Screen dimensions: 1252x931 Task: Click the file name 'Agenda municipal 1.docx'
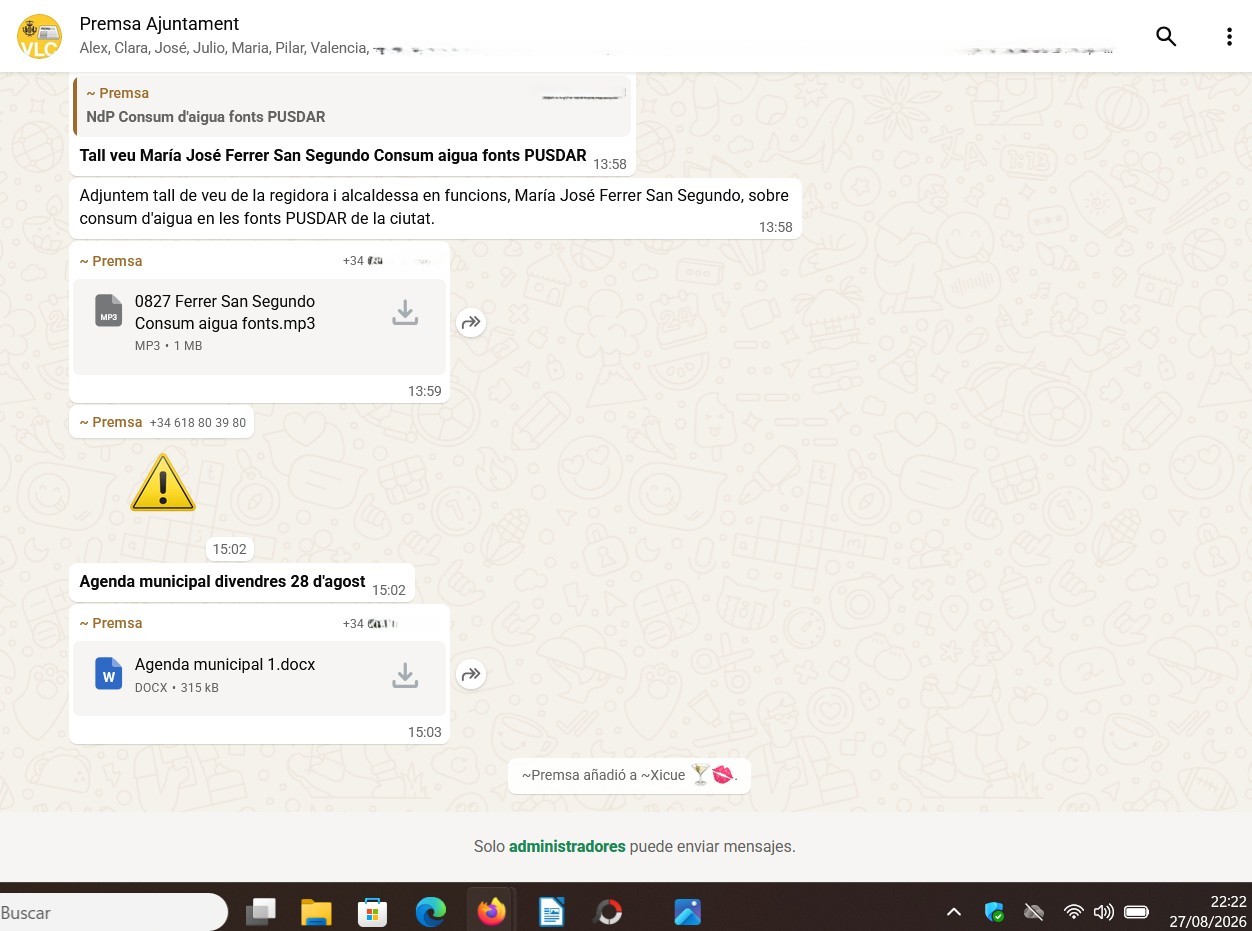225,664
